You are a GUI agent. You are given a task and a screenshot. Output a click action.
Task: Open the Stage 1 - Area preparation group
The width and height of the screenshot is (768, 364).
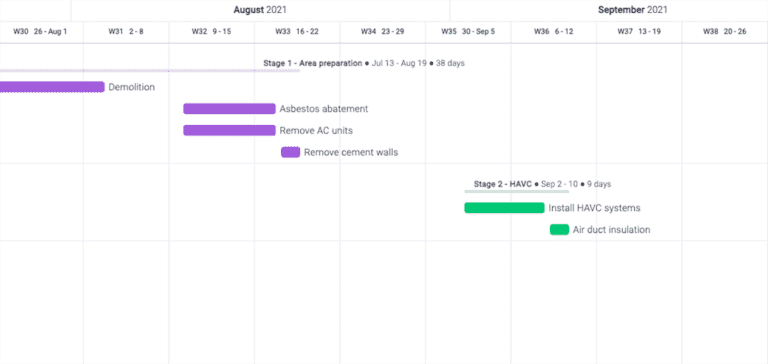pyautogui.click(x=312, y=63)
